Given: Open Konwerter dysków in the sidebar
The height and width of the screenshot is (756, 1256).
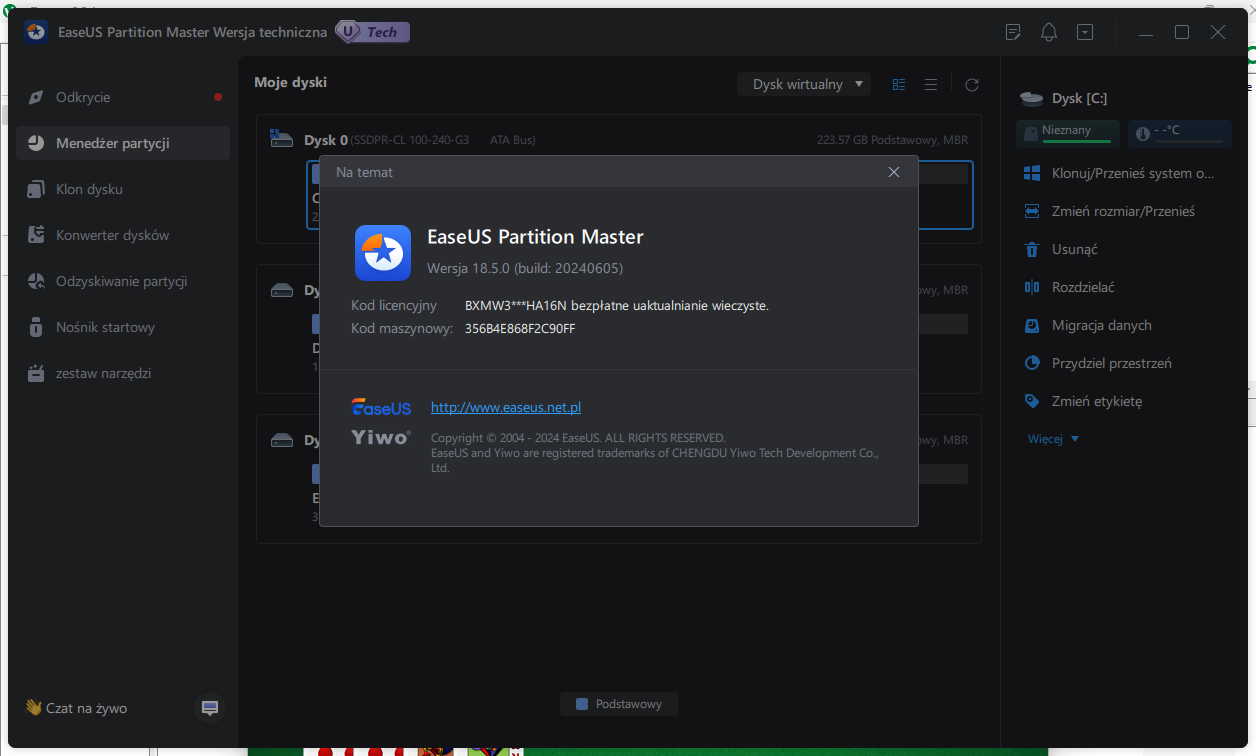Looking at the screenshot, I should pos(123,235).
